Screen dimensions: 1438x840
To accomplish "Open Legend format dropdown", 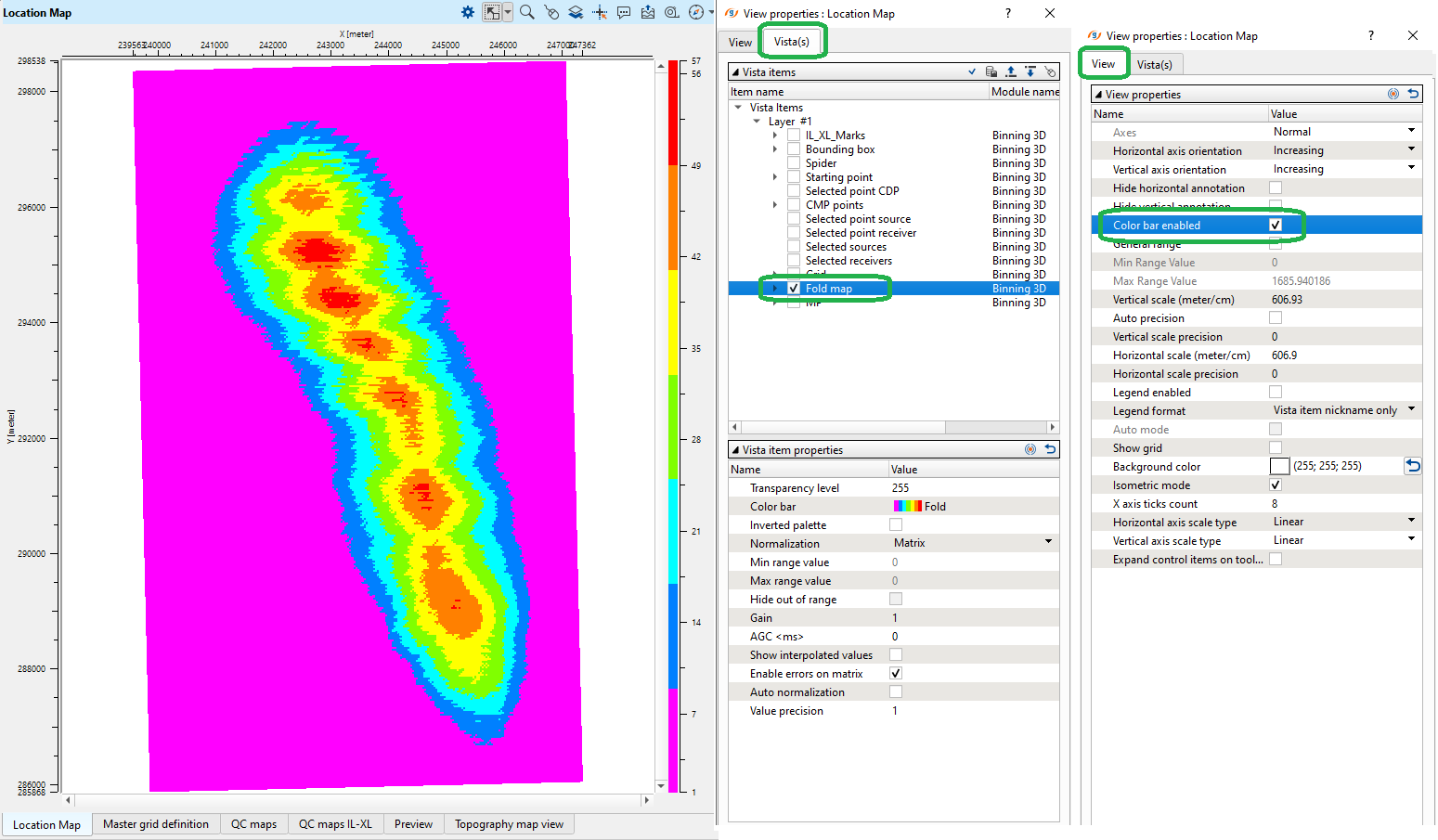I will click(1411, 410).
